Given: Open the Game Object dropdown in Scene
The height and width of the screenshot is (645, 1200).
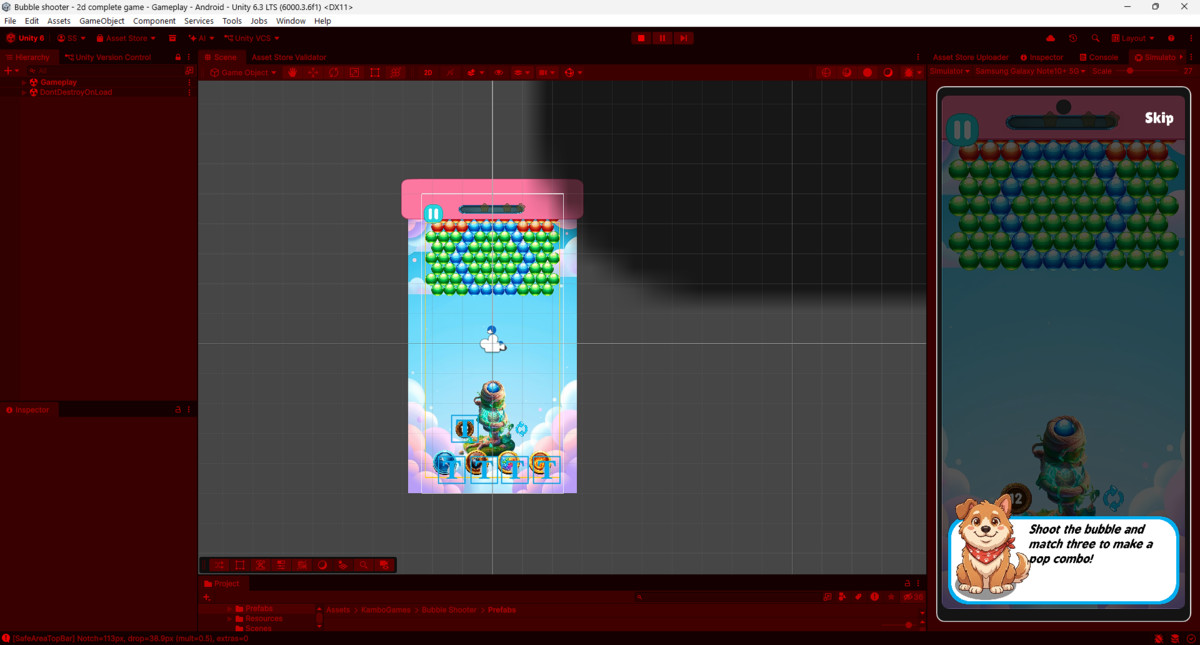Looking at the screenshot, I should pos(243,72).
